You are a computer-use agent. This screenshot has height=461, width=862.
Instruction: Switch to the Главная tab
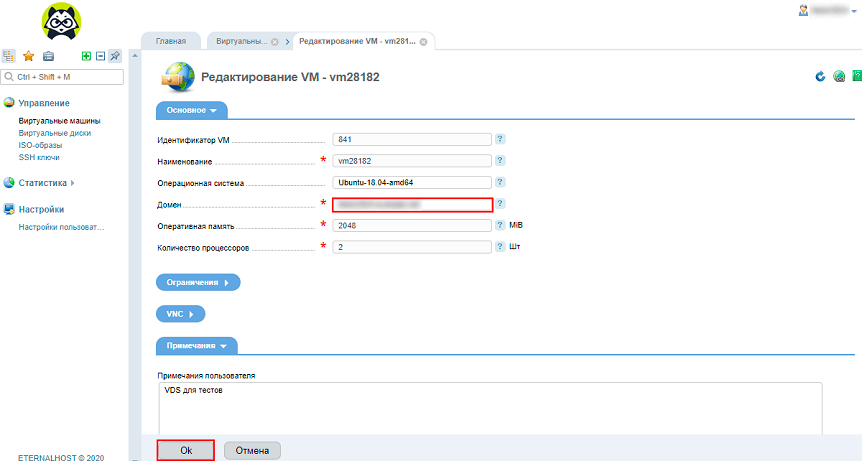171,42
